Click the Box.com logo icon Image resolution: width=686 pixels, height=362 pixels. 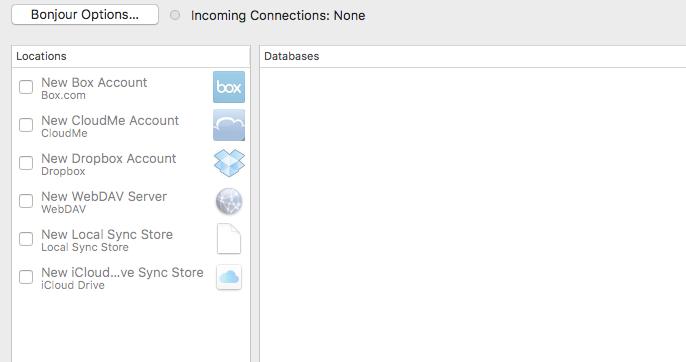229,87
